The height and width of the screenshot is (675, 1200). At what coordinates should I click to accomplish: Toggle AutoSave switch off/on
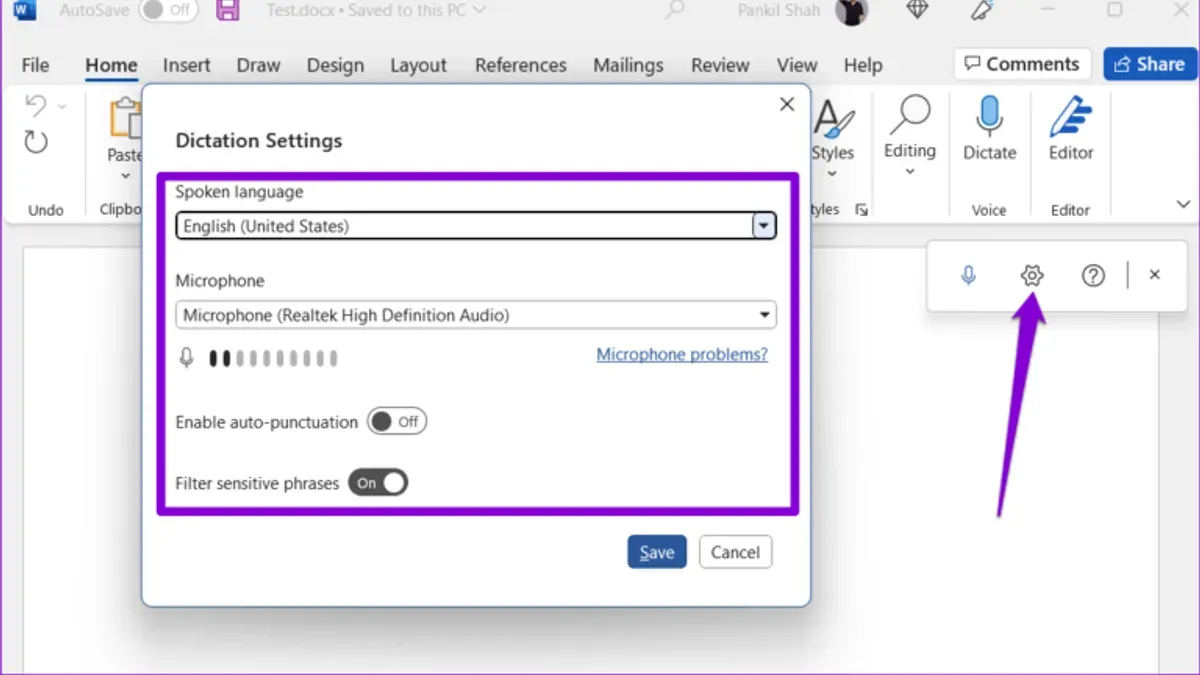tap(167, 11)
